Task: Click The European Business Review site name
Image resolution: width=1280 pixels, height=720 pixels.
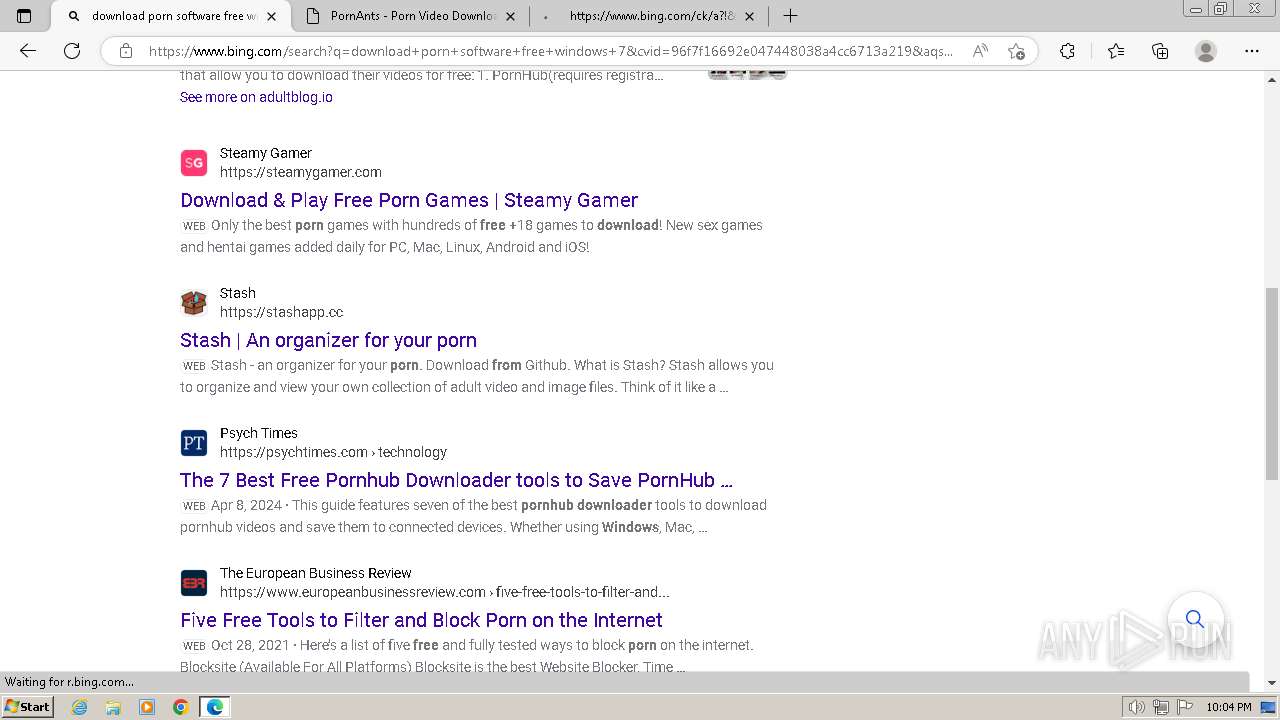Action: tap(316, 573)
